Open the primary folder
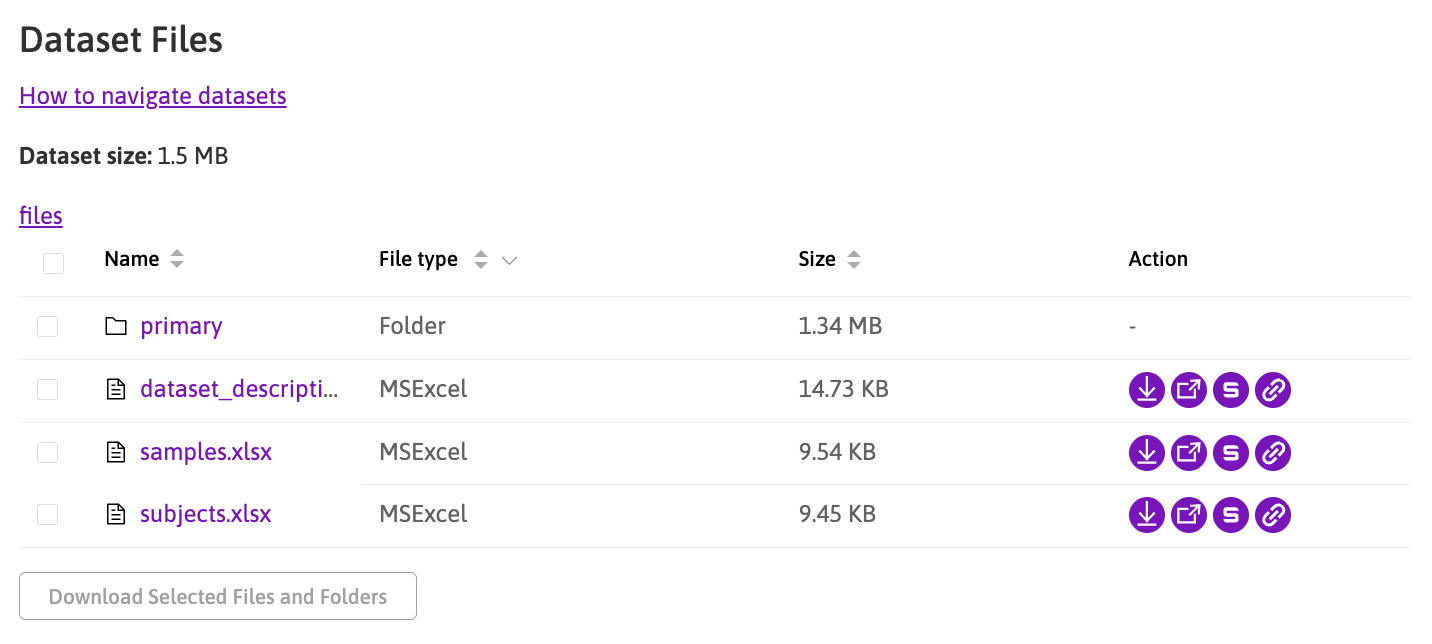Image resolution: width=1432 pixels, height=644 pixels. click(x=181, y=326)
